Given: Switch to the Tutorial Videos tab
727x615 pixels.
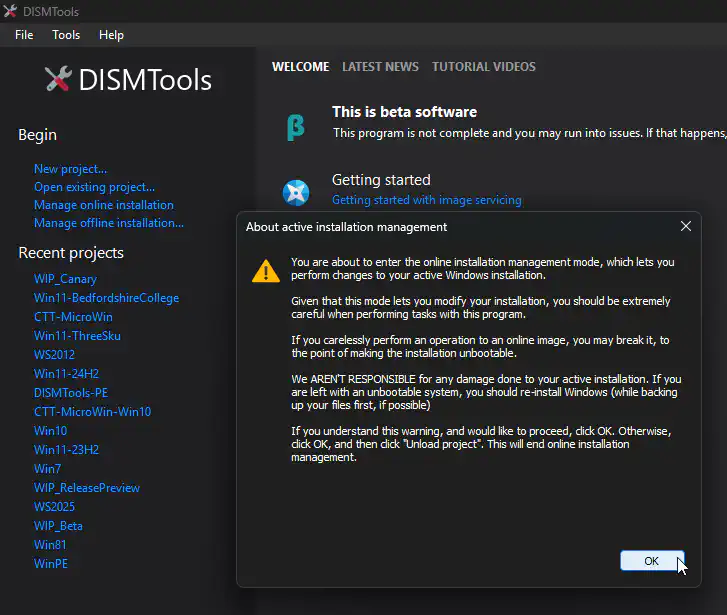Looking at the screenshot, I should point(484,67).
